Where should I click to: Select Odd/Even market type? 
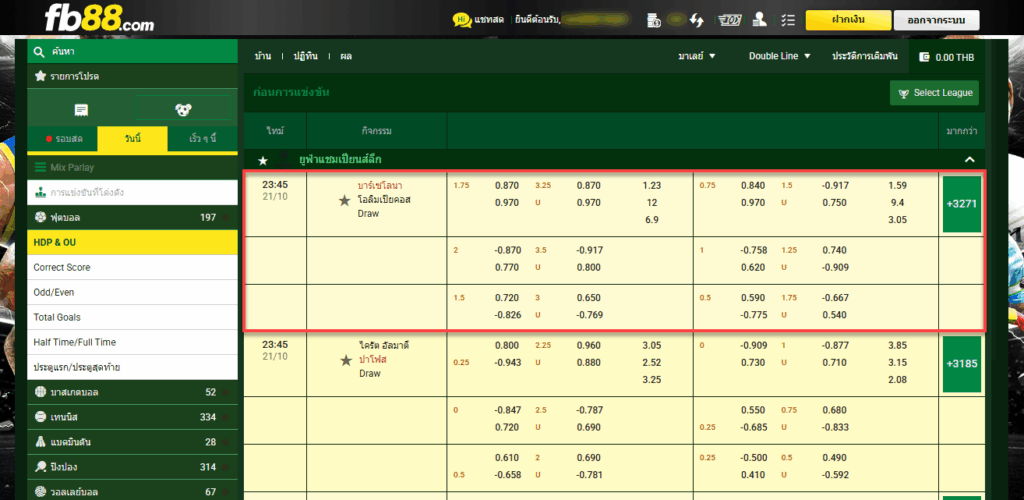click(x=133, y=292)
